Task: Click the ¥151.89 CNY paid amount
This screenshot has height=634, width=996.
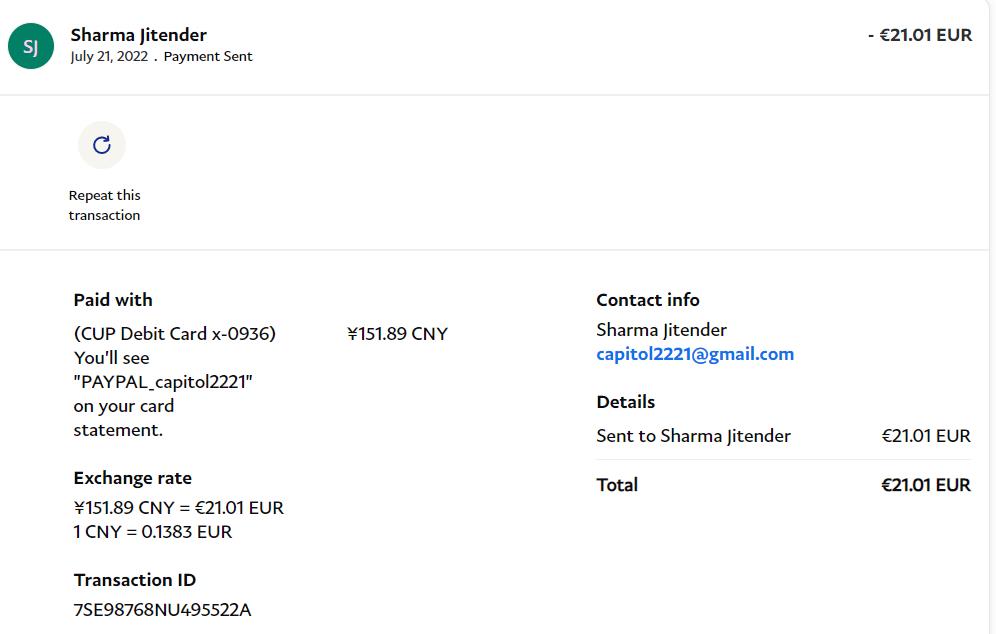Action: [x=397, y=334]
